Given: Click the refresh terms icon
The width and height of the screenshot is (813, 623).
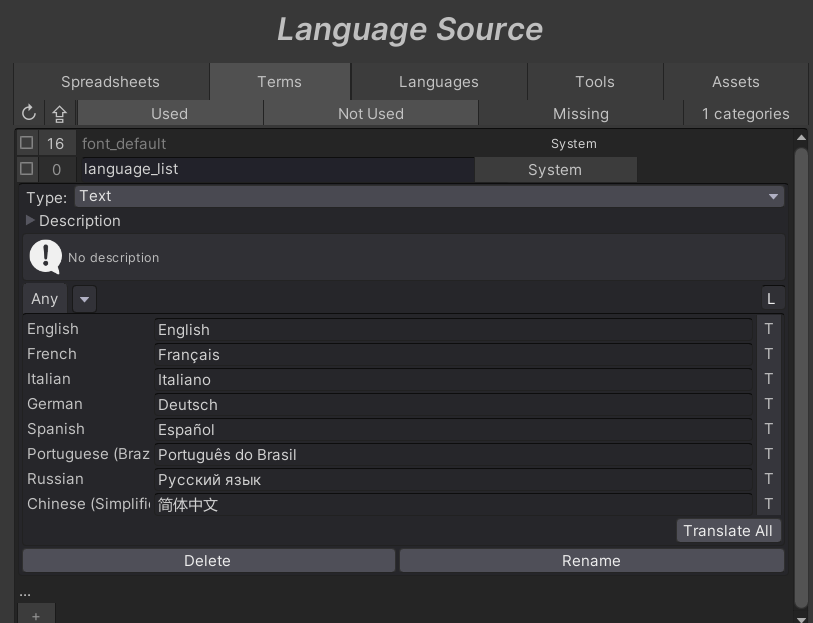Looking at the screenshot, I should point(29,113).
